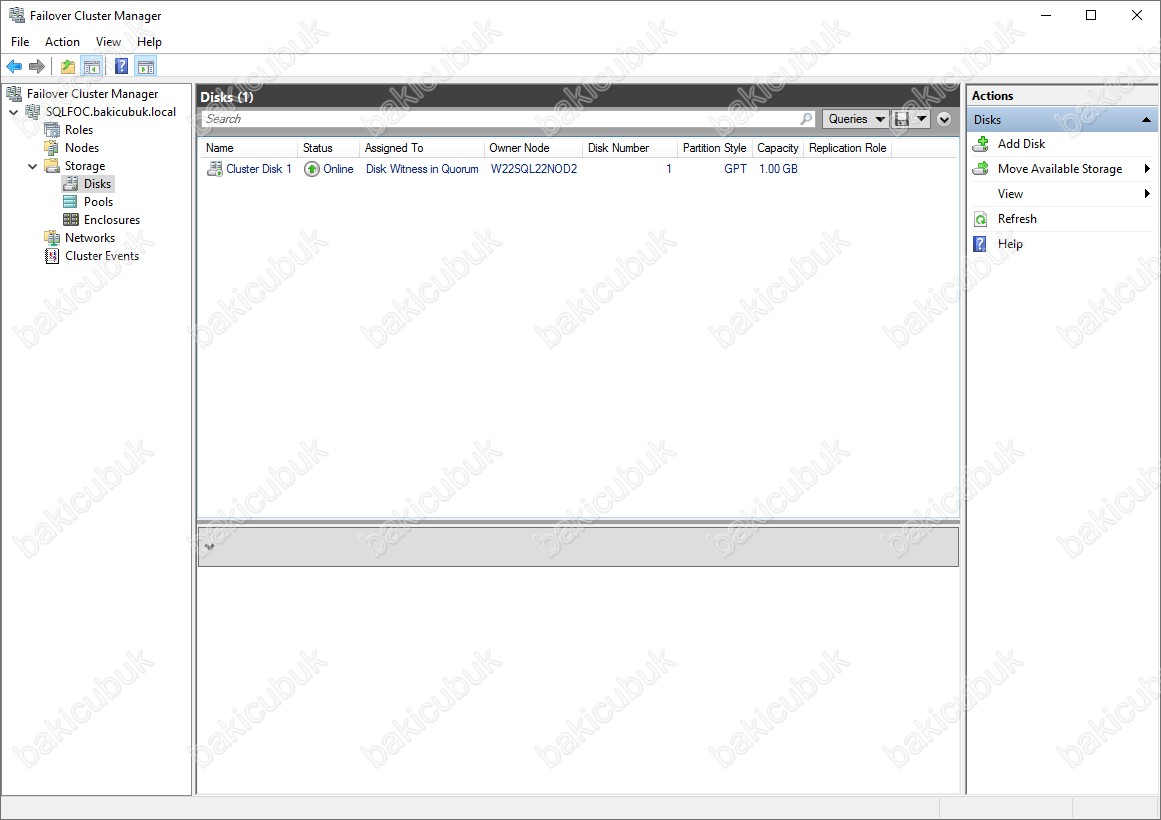Click the Add Disk icon in Actions

pos(981,144)
